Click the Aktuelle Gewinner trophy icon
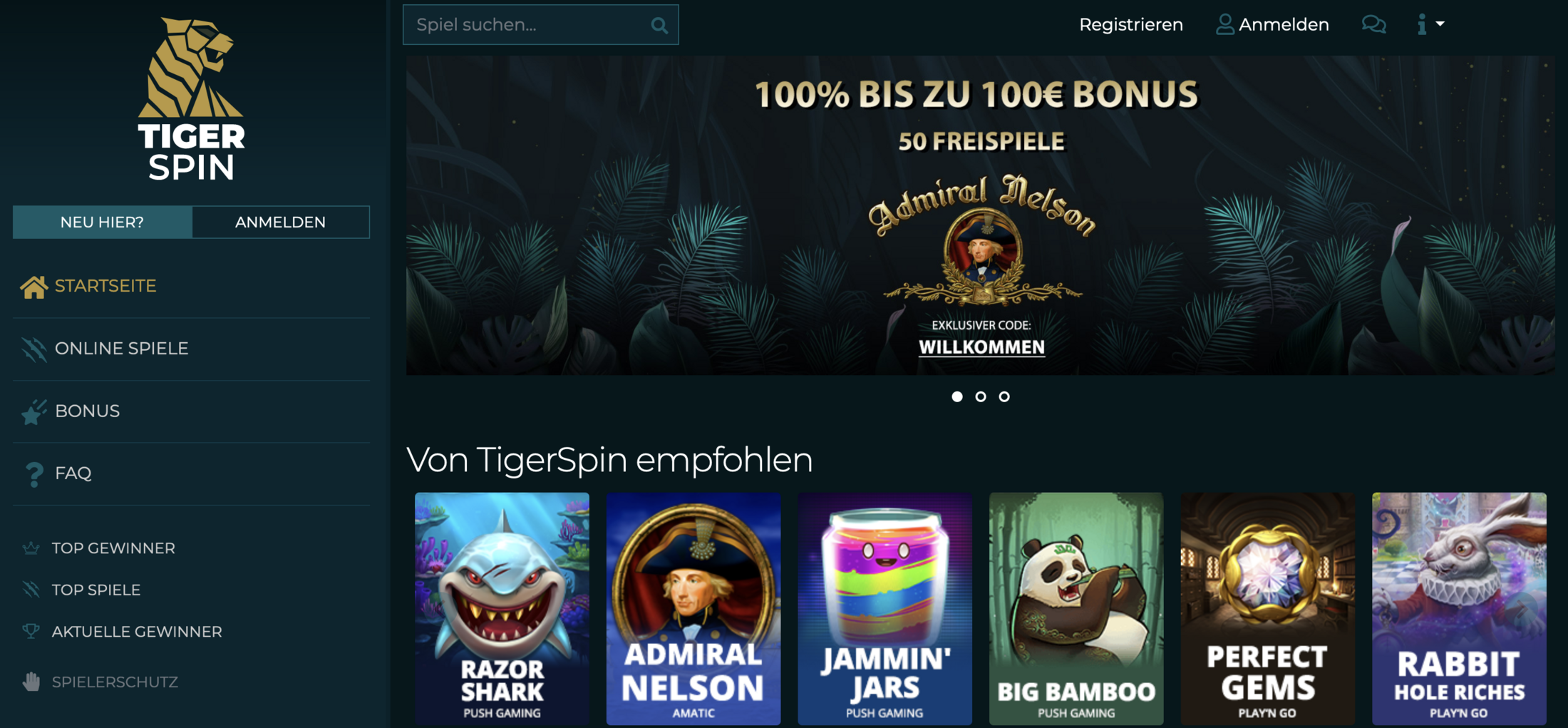The height and width of the screenshot is (728, 1568). pyautogui.click(x=31, y=631)
